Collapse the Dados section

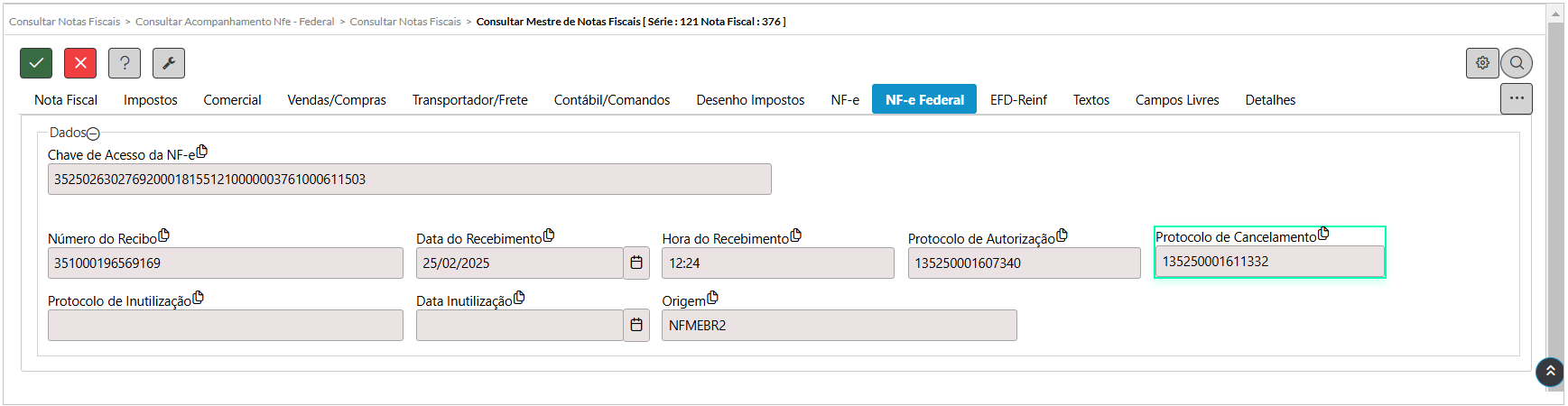(93, 134)
